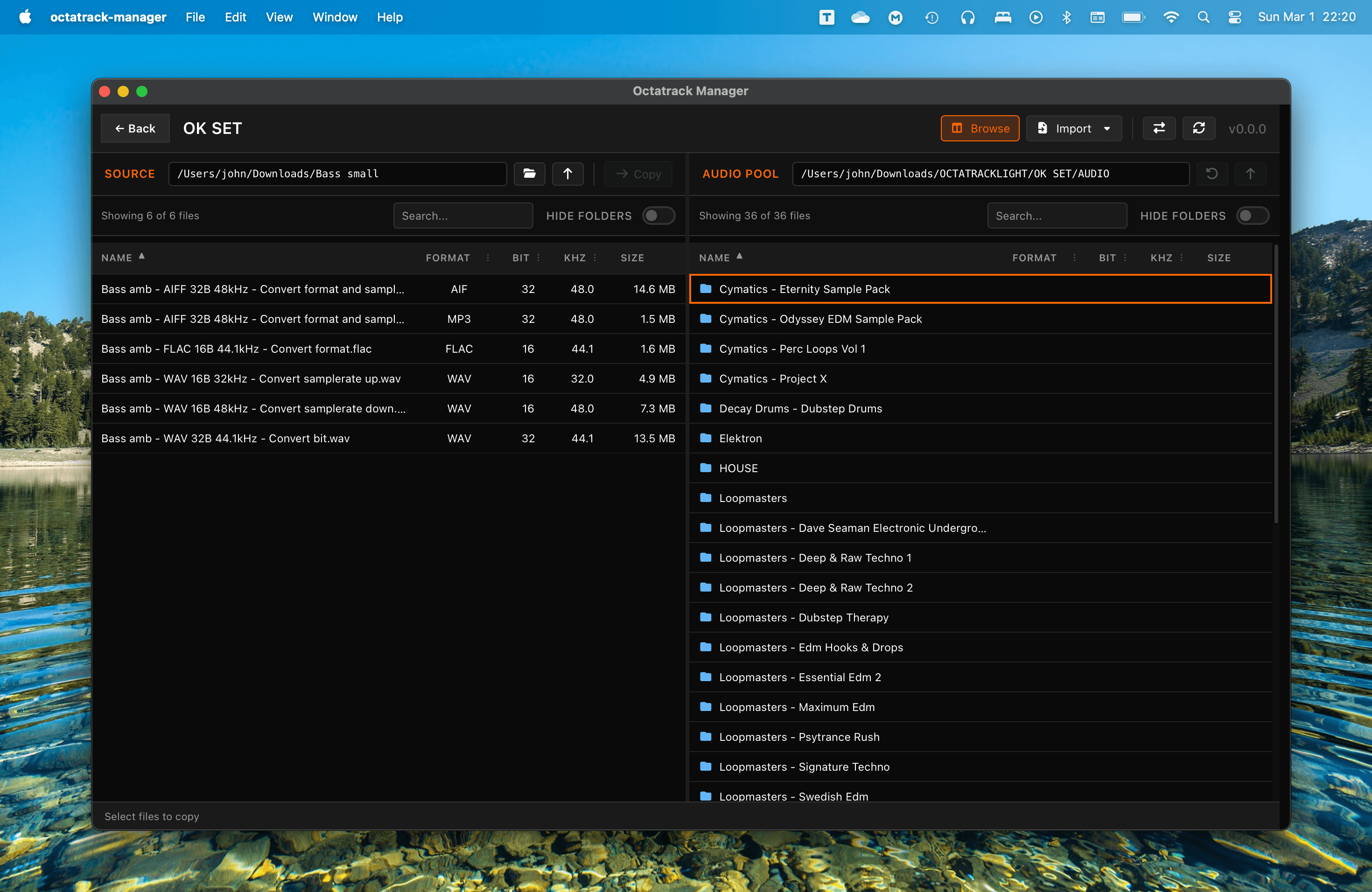Open macOS Spotlight search icon

pos(1203,17)
